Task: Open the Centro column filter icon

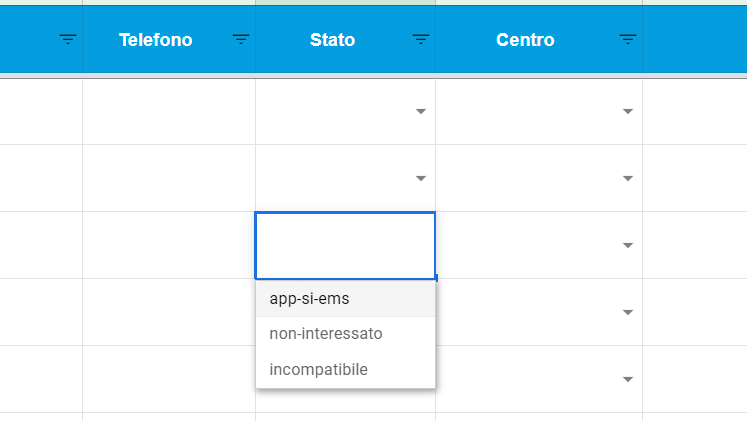Action: (627, 39)
